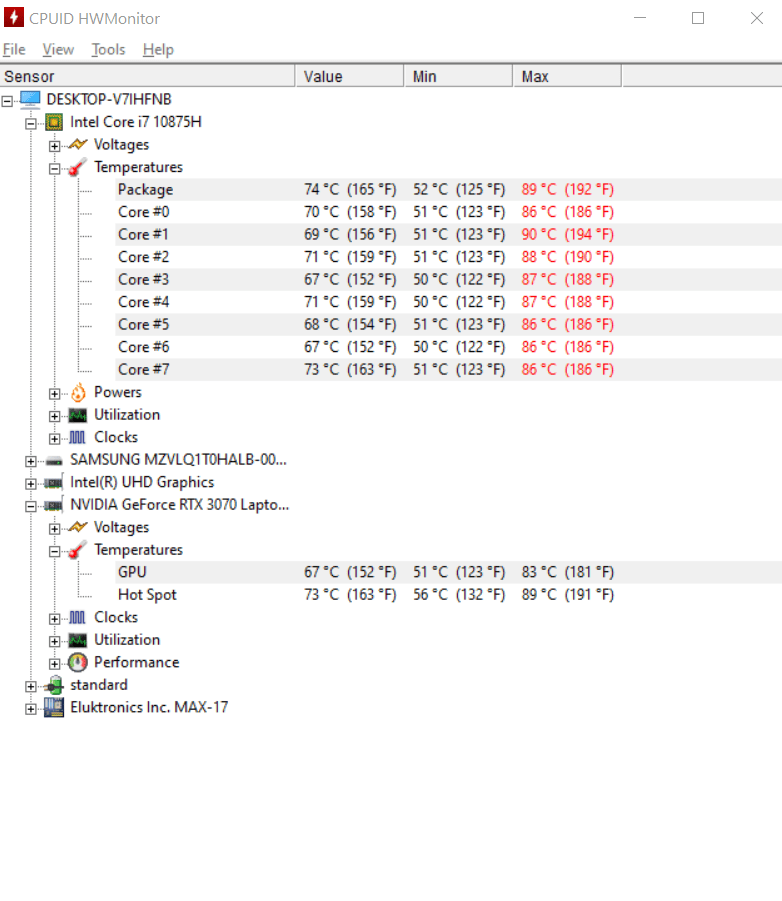Viewport: 782px width, 901px height.
Task: Click the Sensor column header
Action: click(x=148, y=76)
